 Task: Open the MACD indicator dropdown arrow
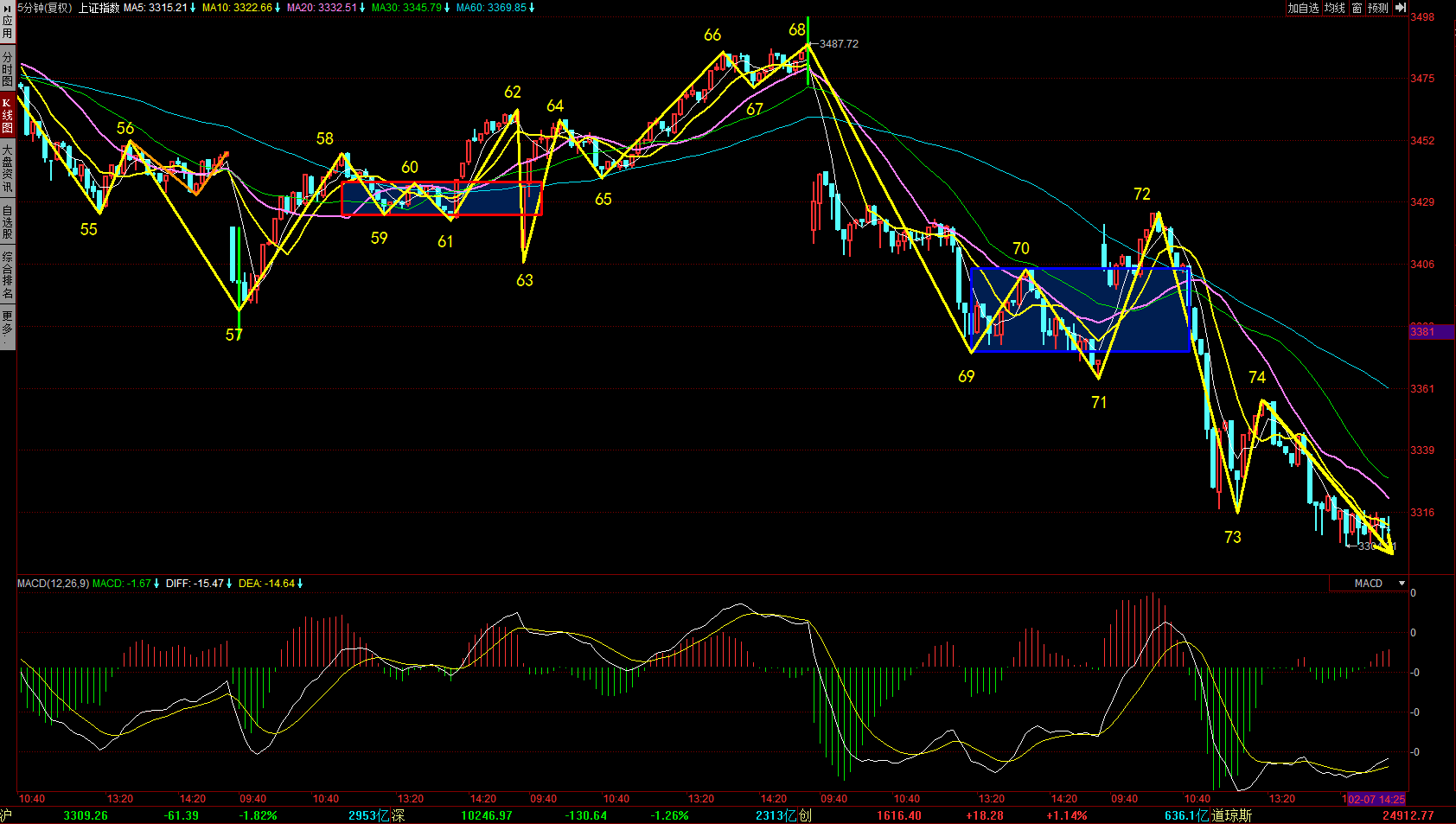point(1402,584)
